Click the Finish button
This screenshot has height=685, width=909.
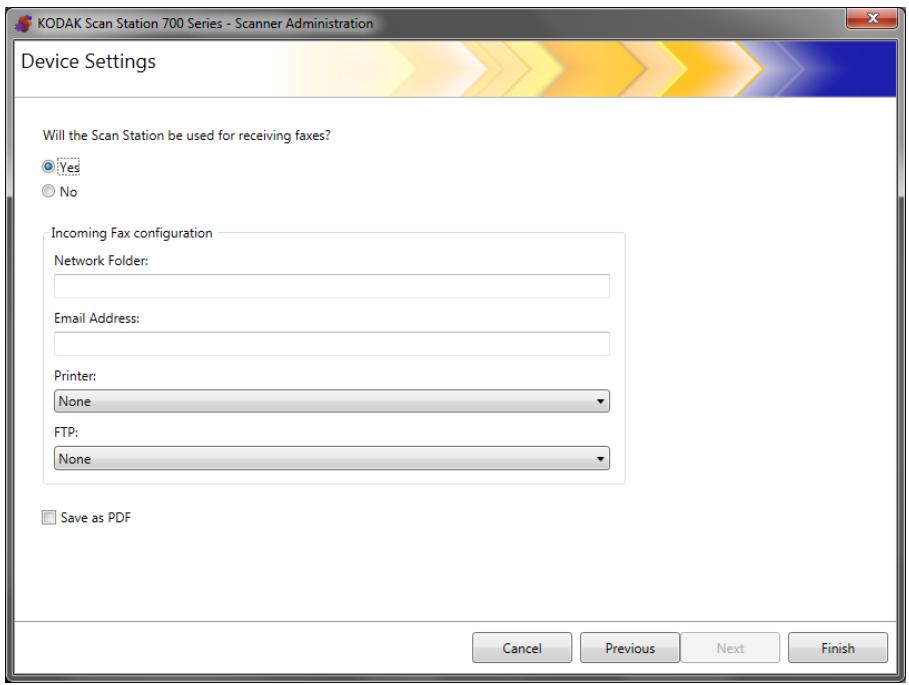pos(838,648)
